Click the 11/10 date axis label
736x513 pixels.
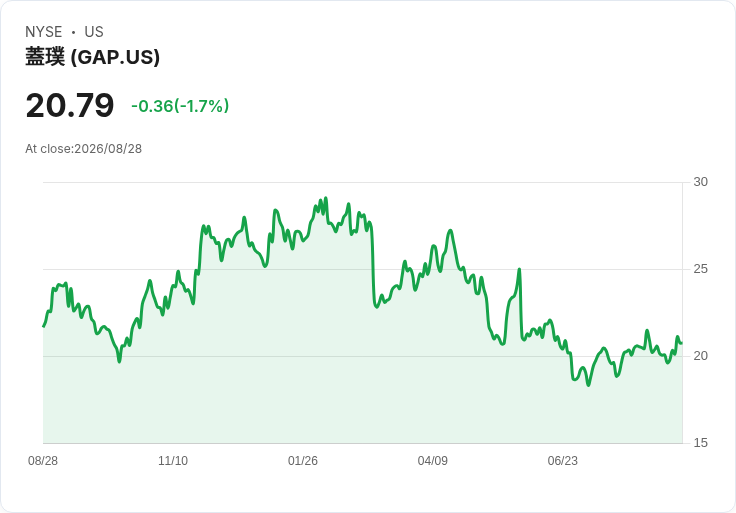tap(173, 461)
